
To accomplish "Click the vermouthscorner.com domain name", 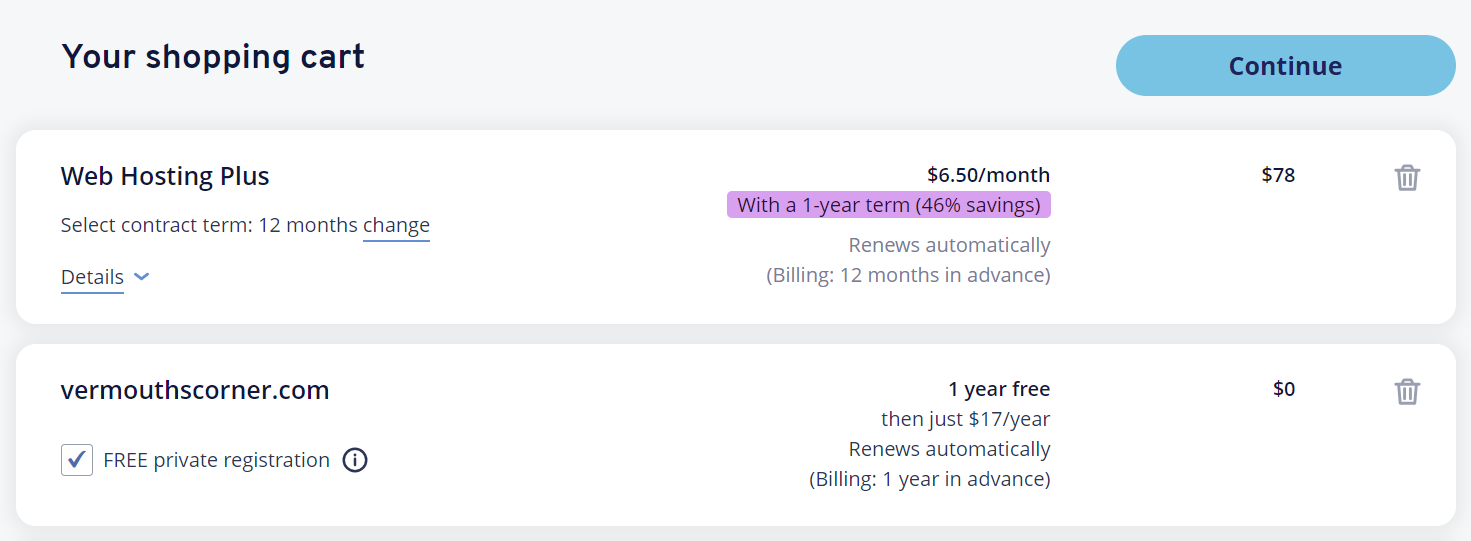I will (x=195, y=390).
